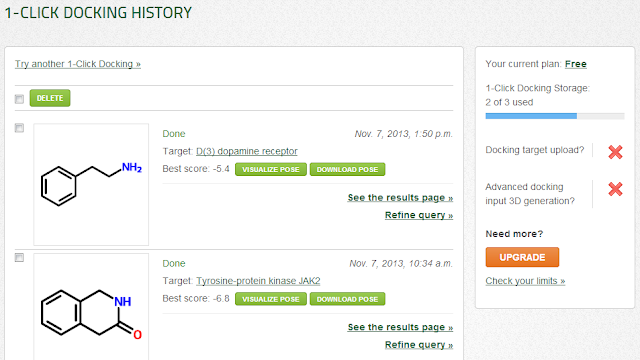This screenshot has height=360, width=640.
Task: See the results page for the dopamine docking
Action: (400, 198)
